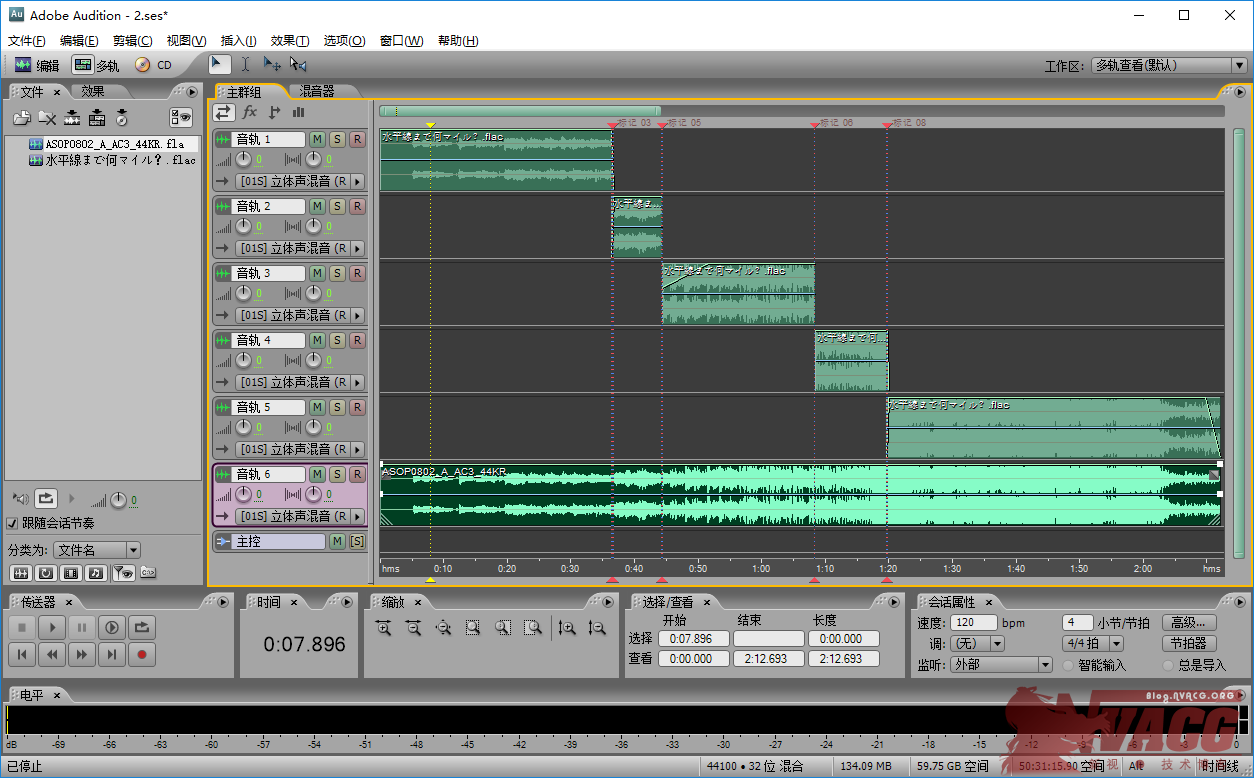The height and width of the screenshot is (778, 1254).
Task: Click zoom to selection icon
Action: click(473, 628)
